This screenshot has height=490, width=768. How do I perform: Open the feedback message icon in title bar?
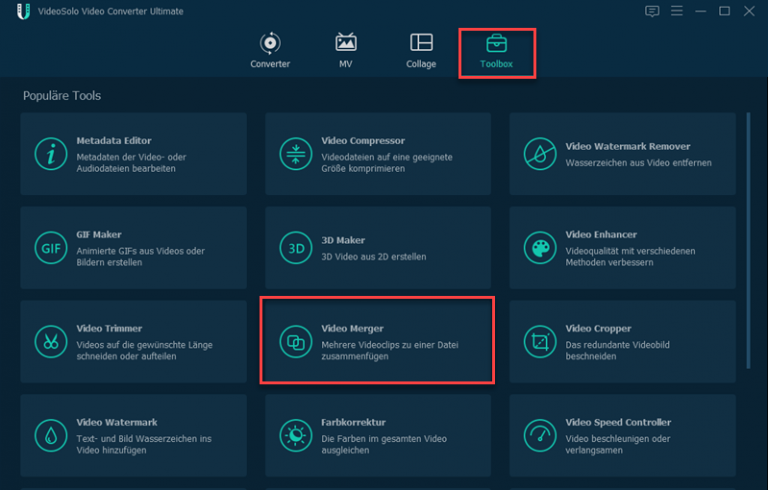pos(652,11)
